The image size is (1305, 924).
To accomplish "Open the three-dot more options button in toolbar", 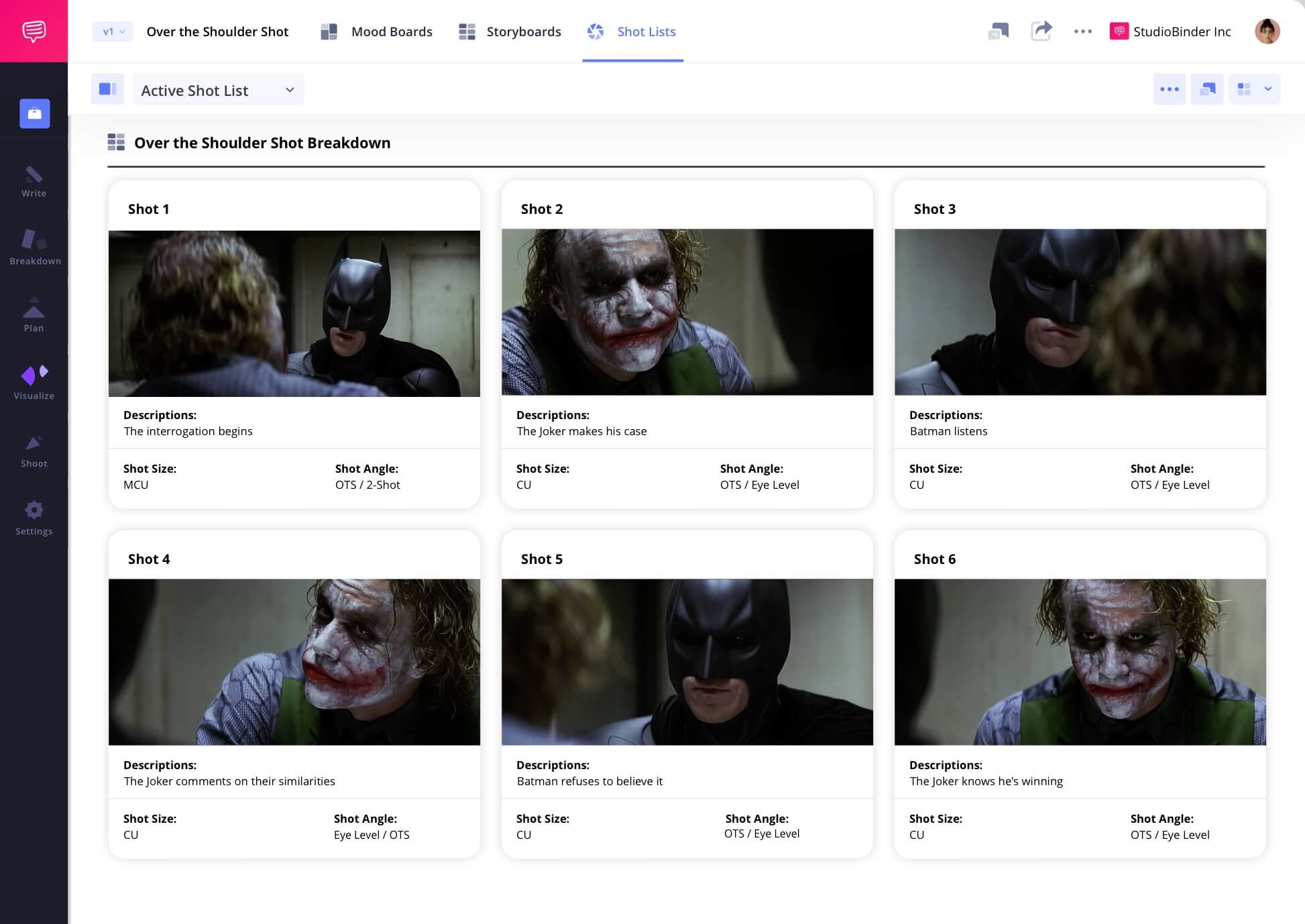I will (1169, 89).
